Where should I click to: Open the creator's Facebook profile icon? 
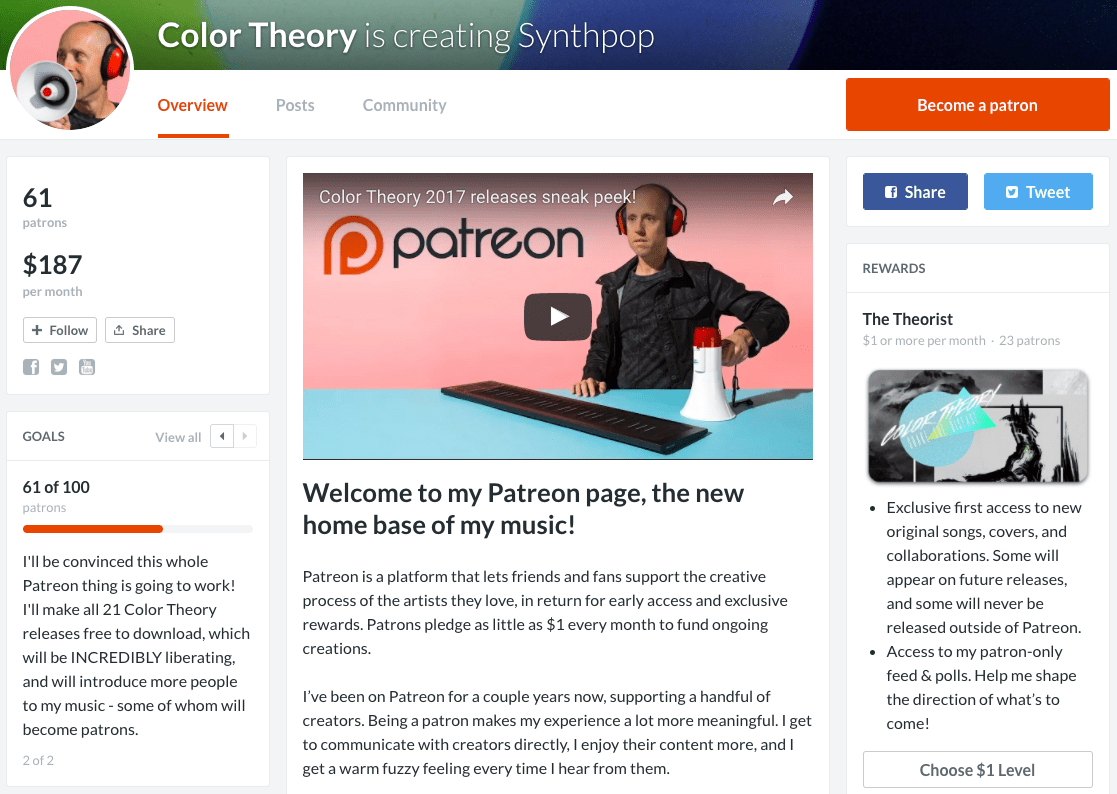[x=31, y=367]
